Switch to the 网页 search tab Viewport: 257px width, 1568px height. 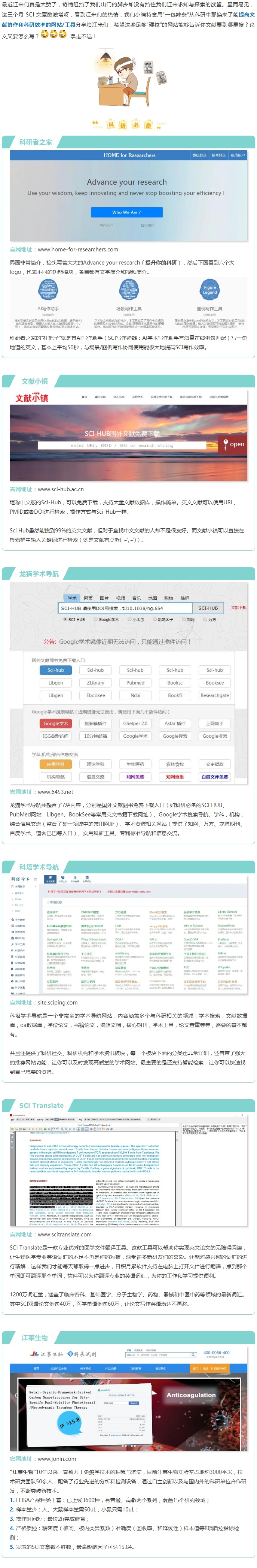pos(88,598)
